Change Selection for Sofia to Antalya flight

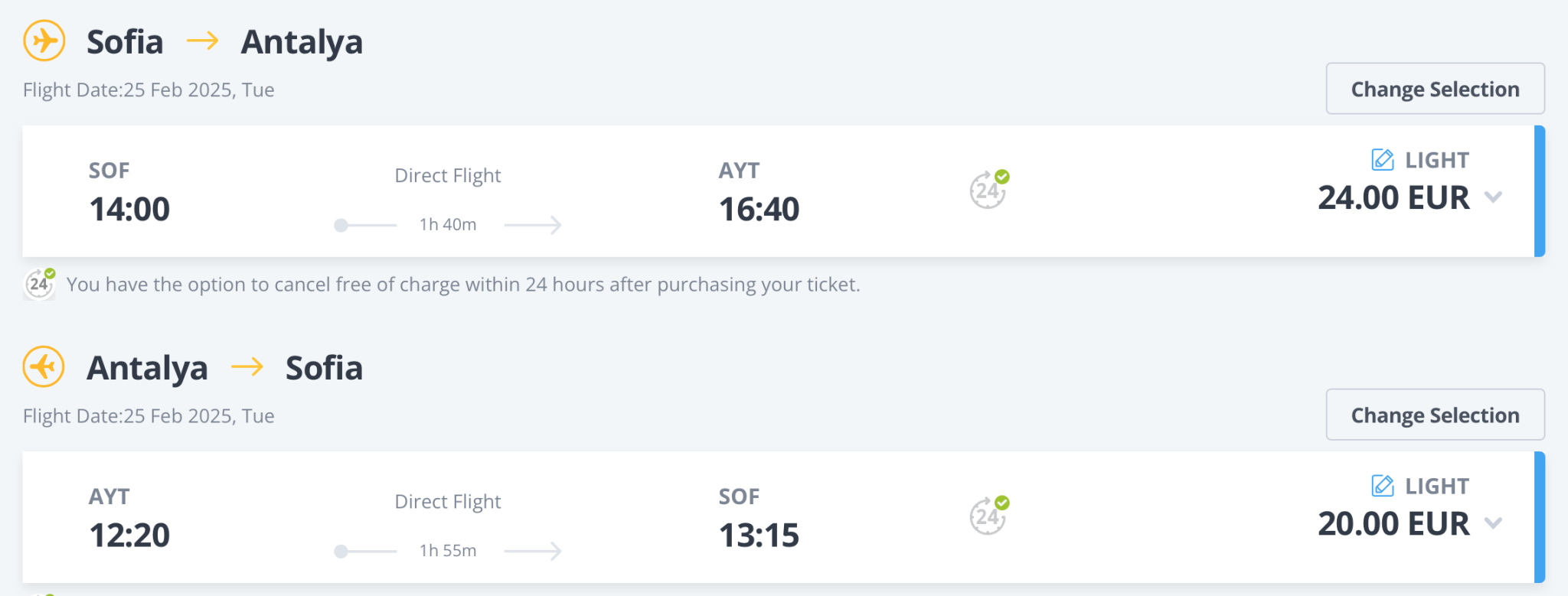(1435, 89)
